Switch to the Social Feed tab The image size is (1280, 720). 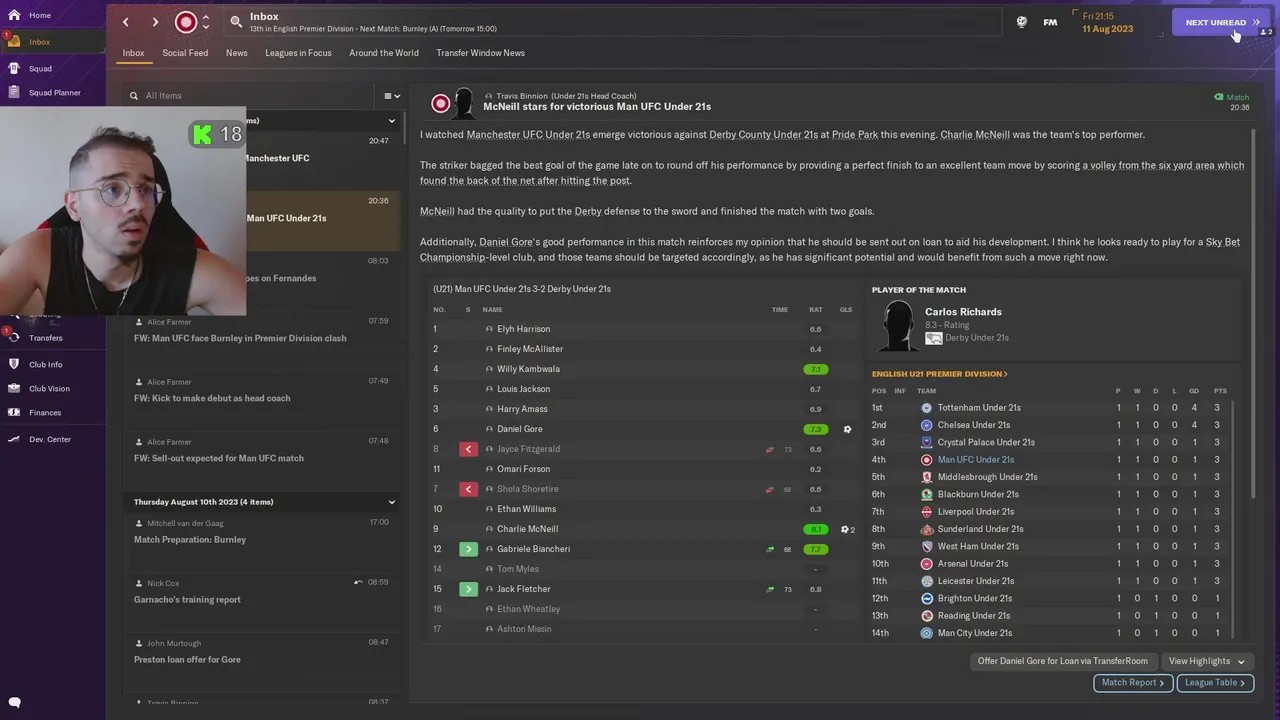click(x=185, y=53)
